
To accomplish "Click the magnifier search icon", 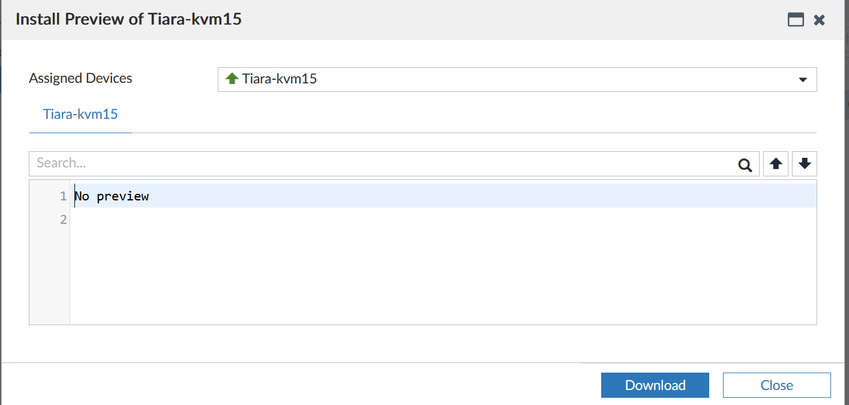I will tap(744, 165).
